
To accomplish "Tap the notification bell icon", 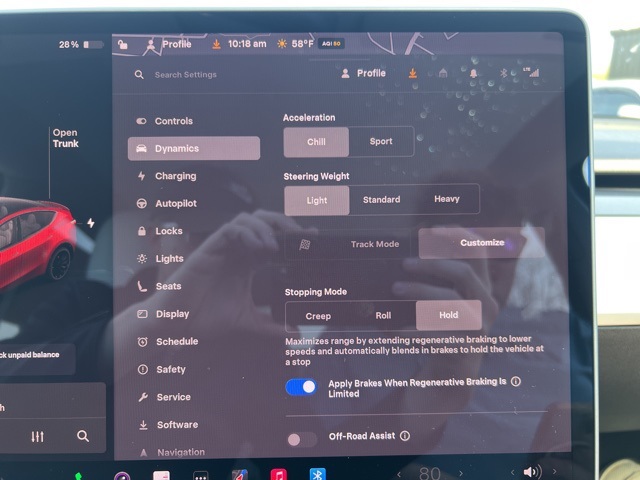I will pos(473,73).
